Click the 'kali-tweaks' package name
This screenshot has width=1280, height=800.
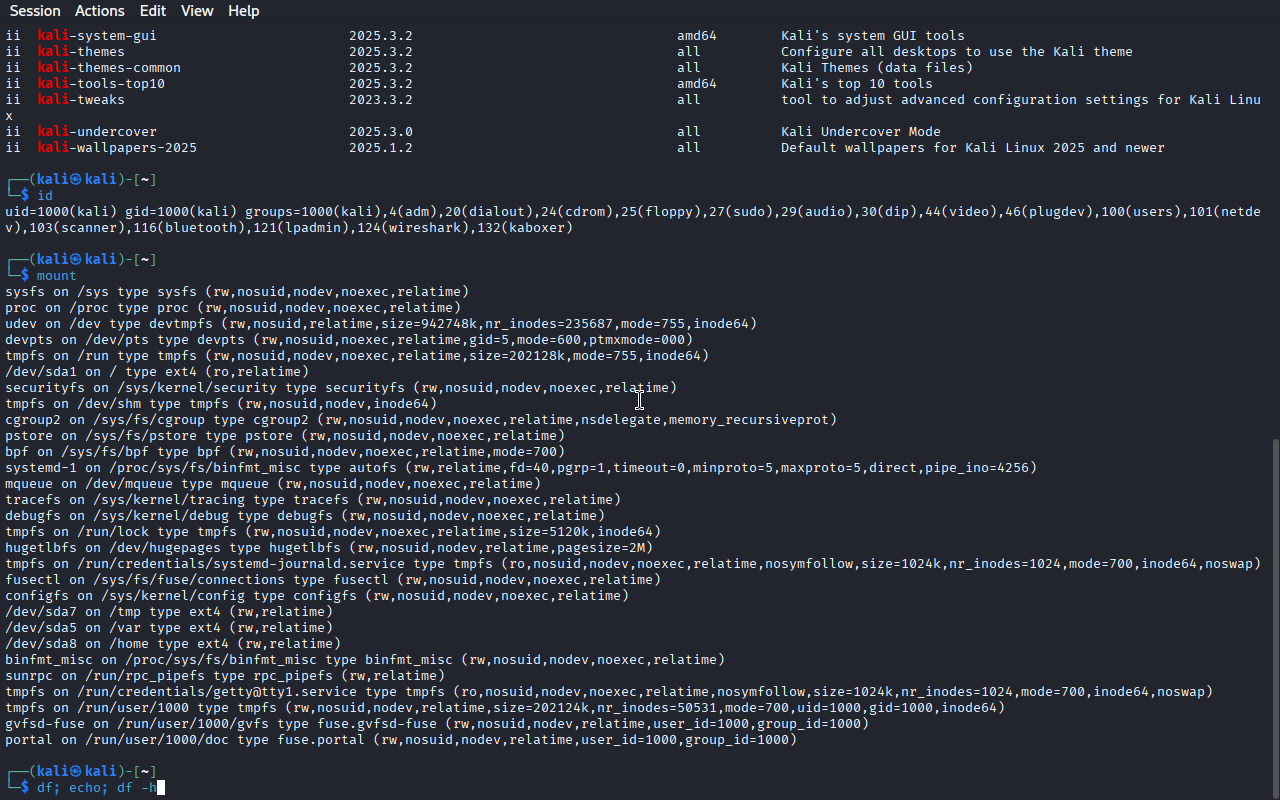coord(81,100)
